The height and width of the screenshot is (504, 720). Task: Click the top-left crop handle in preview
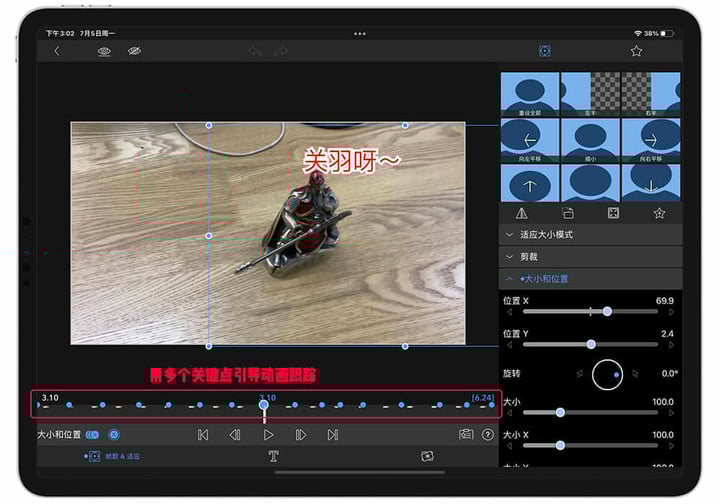[x=209, y=125]
